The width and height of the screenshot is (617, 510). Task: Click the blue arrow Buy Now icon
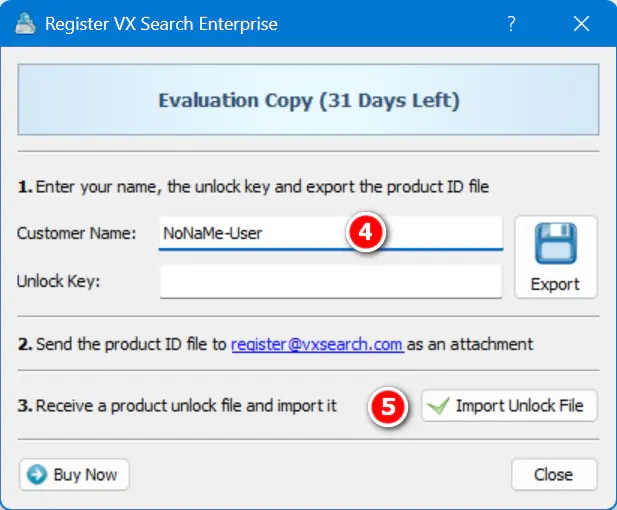(x=38, y=474)
